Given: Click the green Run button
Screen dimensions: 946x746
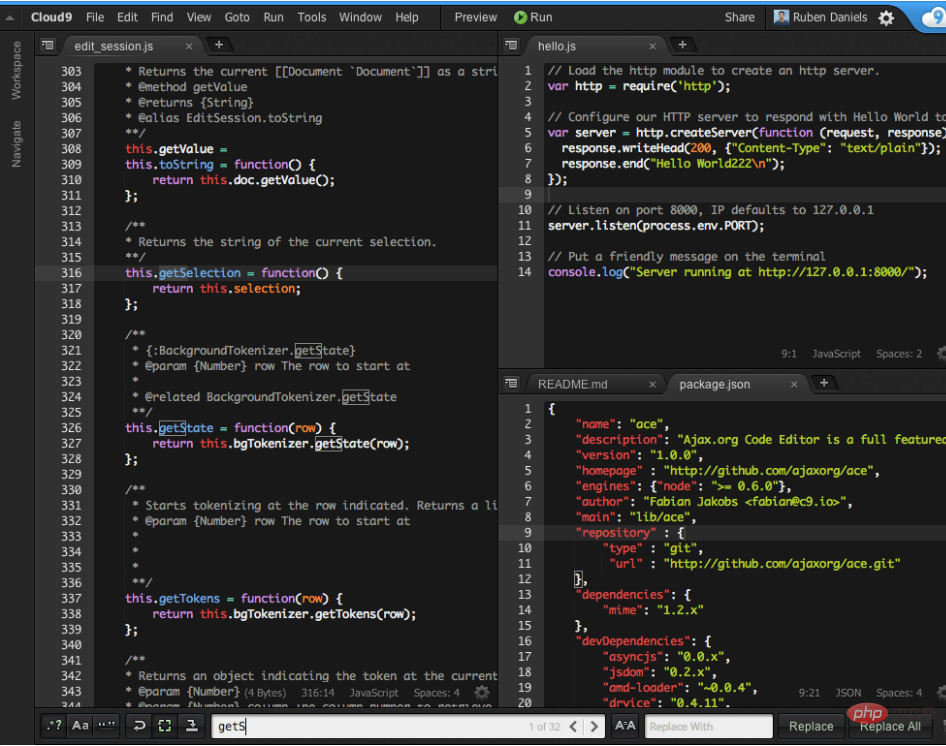Looking at the screenshot, I should pyautogui.click(x=533, y=18).
